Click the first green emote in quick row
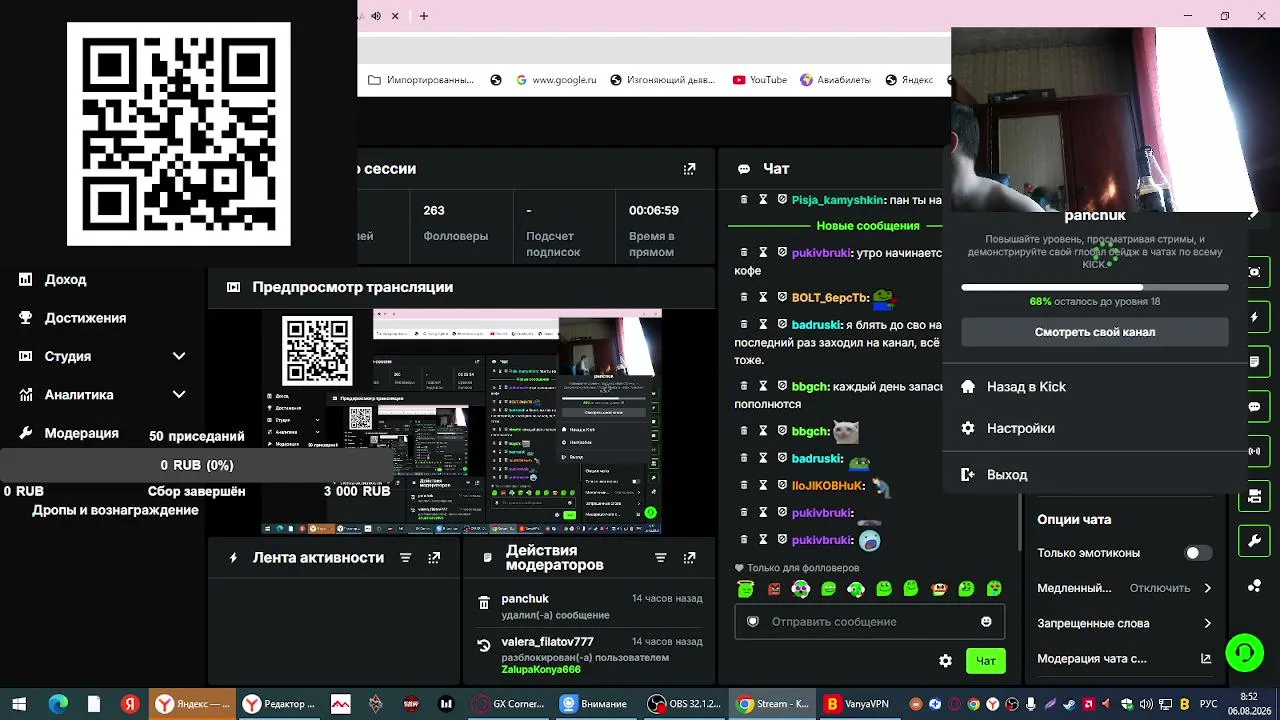 coord(745,589)
